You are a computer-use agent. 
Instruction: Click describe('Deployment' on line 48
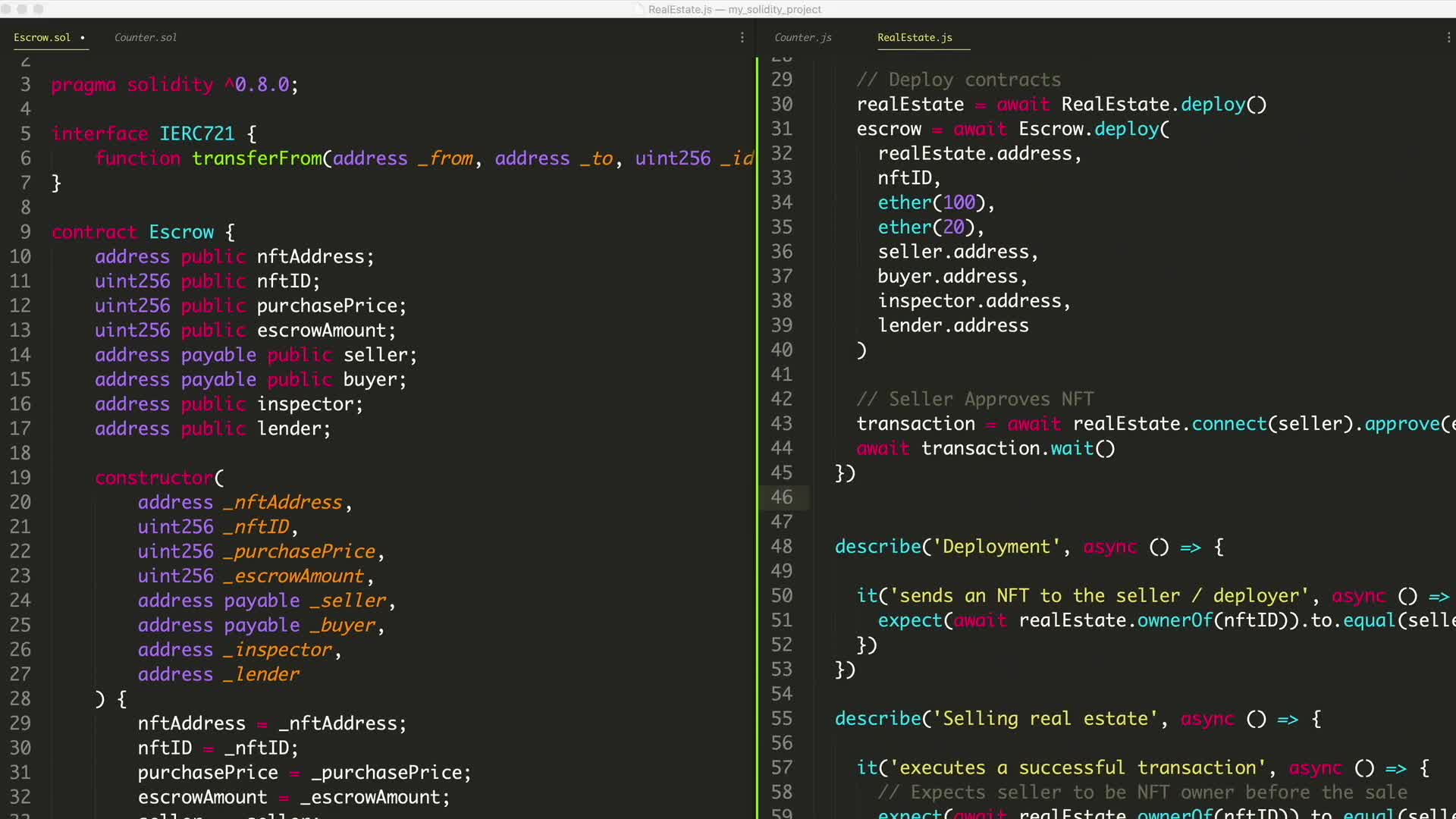(x=948, y=547)
